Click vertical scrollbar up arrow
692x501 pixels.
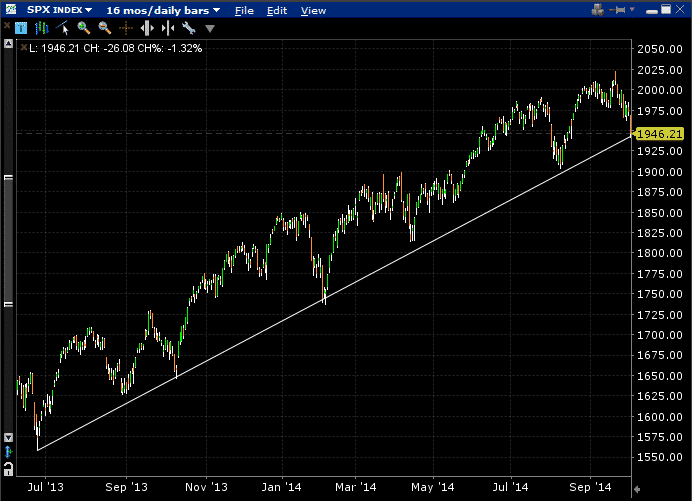coord(8,44)
